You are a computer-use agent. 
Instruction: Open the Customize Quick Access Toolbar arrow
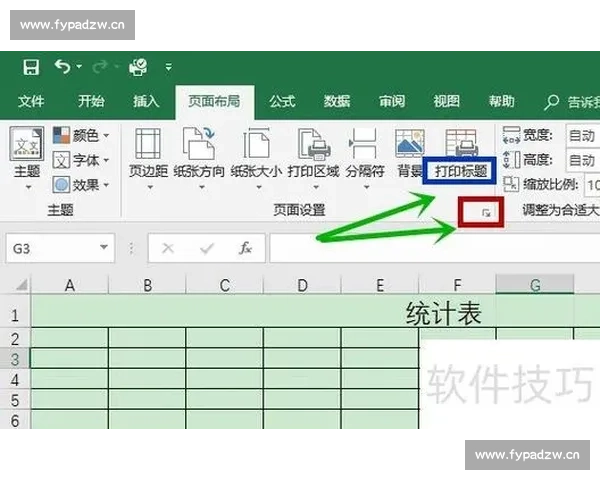[x=168, y=67]
